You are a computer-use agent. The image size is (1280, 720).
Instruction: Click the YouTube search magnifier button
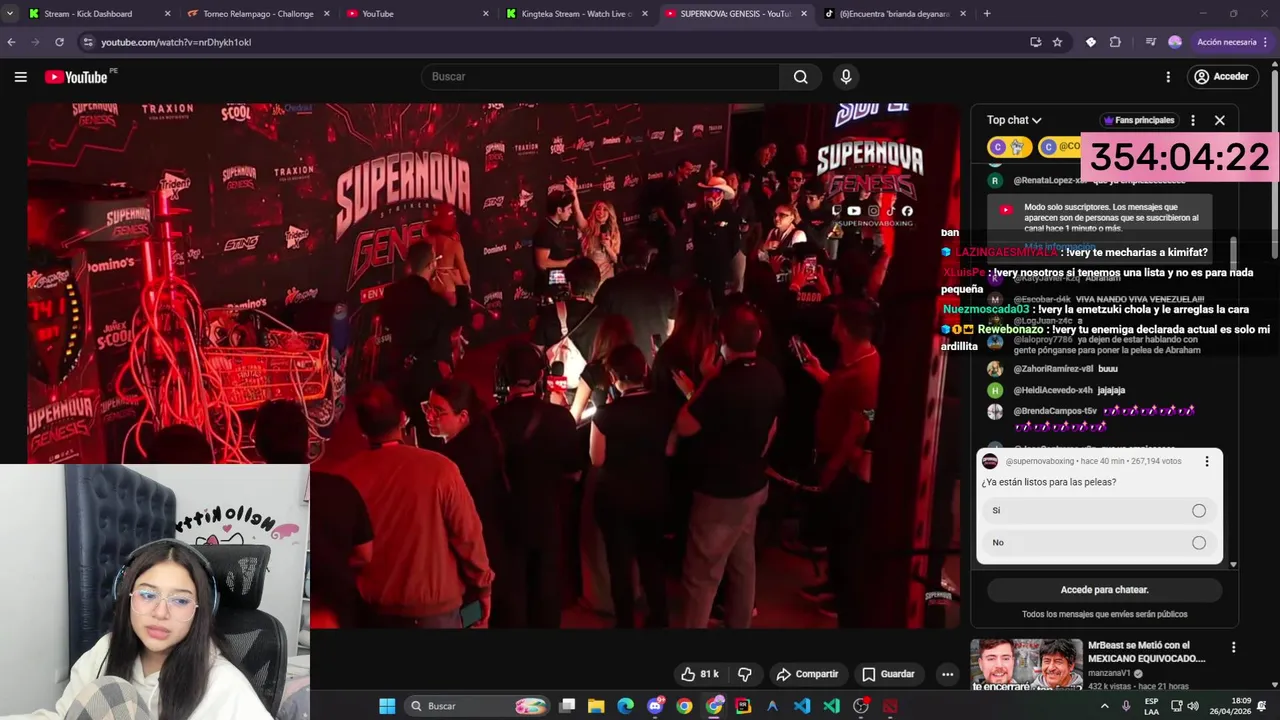(x=800, y=77)
